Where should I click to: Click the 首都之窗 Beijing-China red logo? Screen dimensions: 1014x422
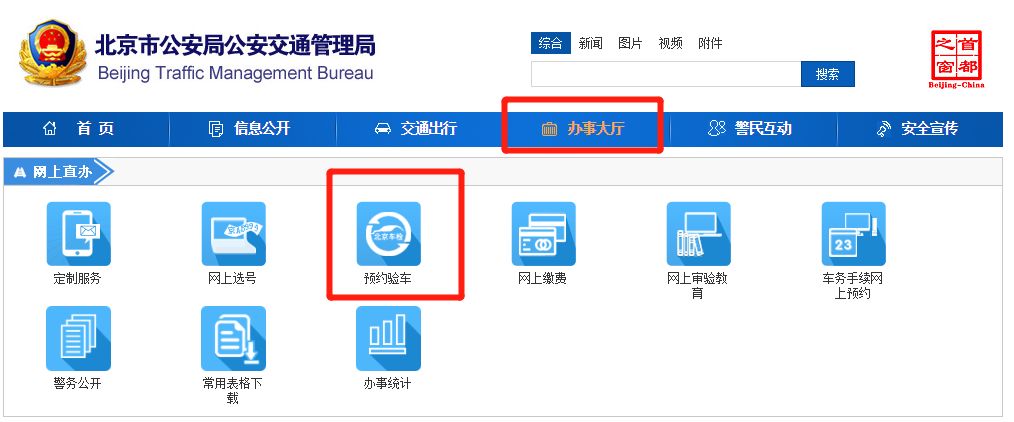point(956,59)
